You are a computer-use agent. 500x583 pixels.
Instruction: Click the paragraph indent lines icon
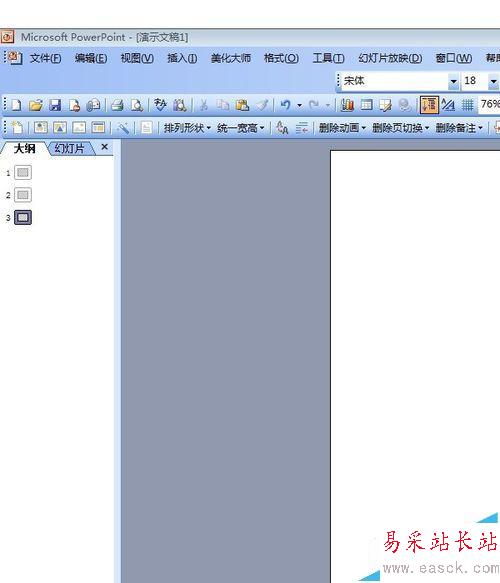(x=301, y=128)
